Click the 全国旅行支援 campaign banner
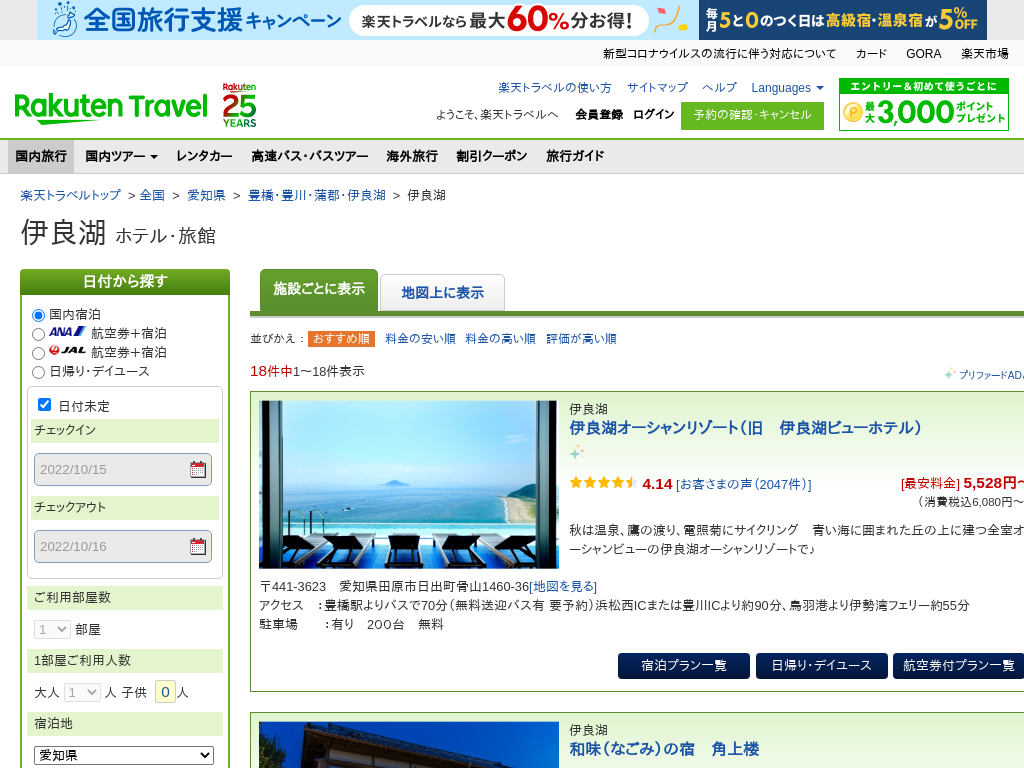 coord(367,20)
